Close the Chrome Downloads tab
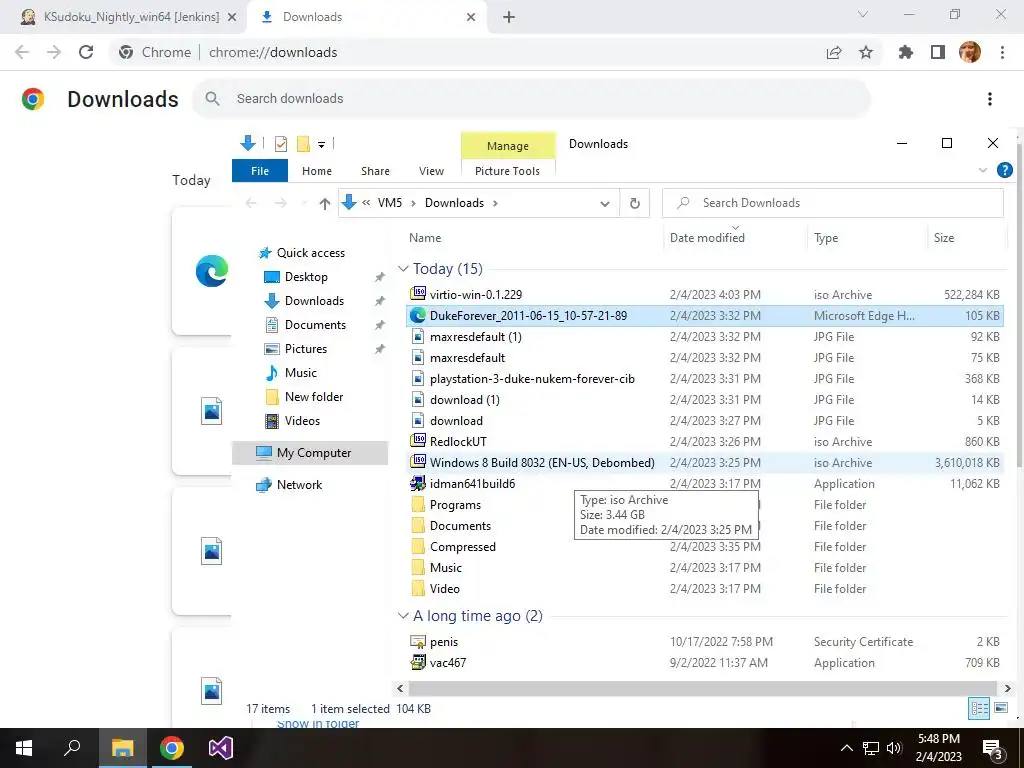1024x768 pixels. [x=471, y=17]
